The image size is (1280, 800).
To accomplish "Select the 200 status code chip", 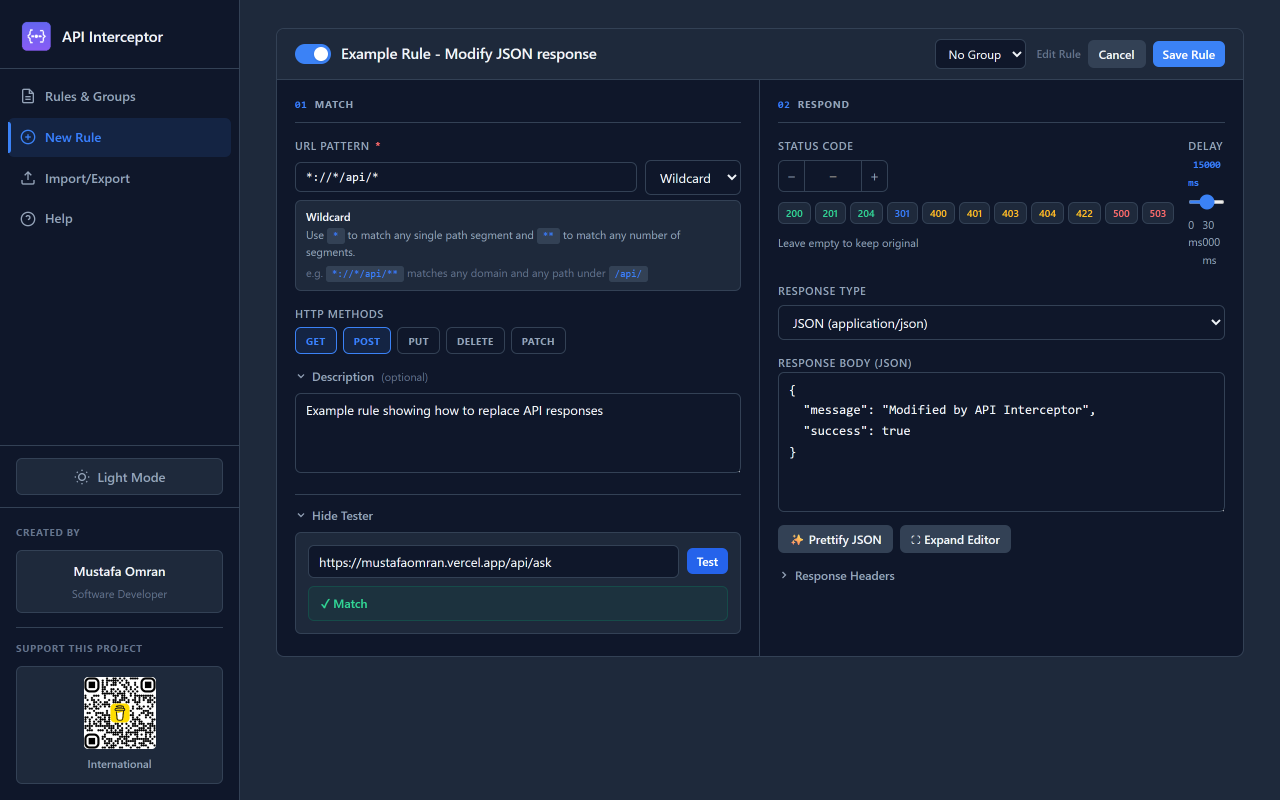I will pos(794,213).
